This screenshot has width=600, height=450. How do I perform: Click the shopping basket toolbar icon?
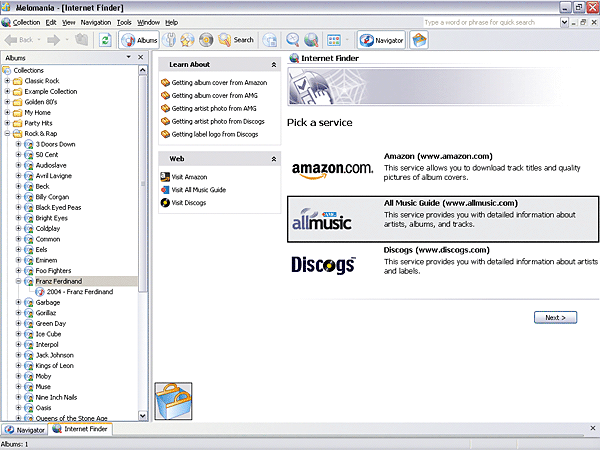coord(419,40)
